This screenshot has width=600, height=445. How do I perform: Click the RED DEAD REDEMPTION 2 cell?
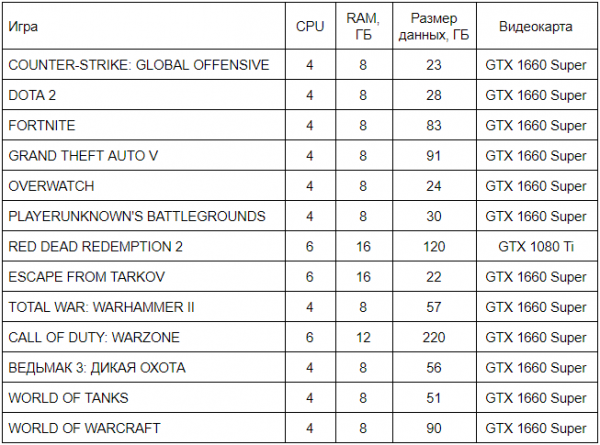point(97,246)
